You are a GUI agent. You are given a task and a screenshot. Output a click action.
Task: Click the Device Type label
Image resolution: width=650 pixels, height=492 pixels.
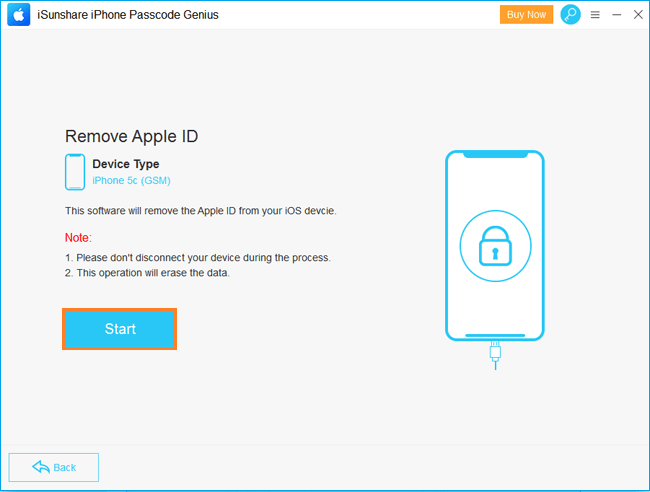point(126,164)
